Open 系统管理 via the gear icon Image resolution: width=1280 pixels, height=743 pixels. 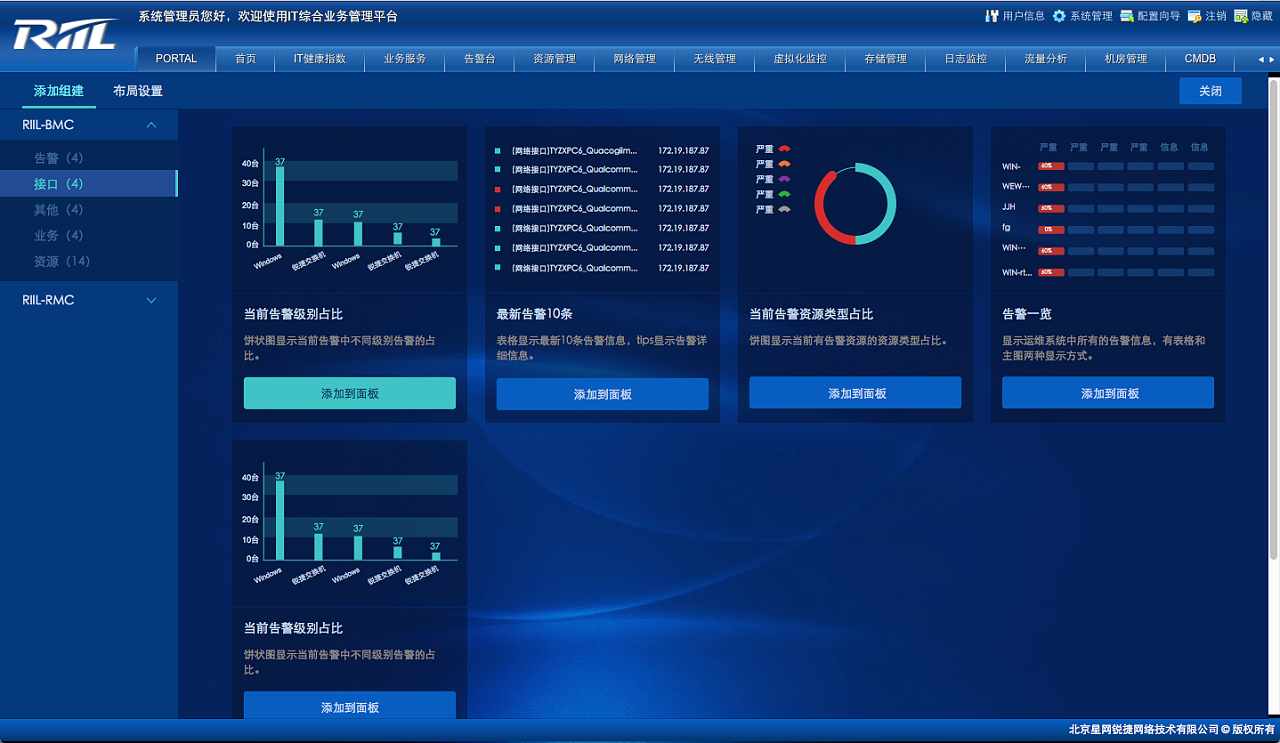pyautogui.click(x=1059, y=16)
